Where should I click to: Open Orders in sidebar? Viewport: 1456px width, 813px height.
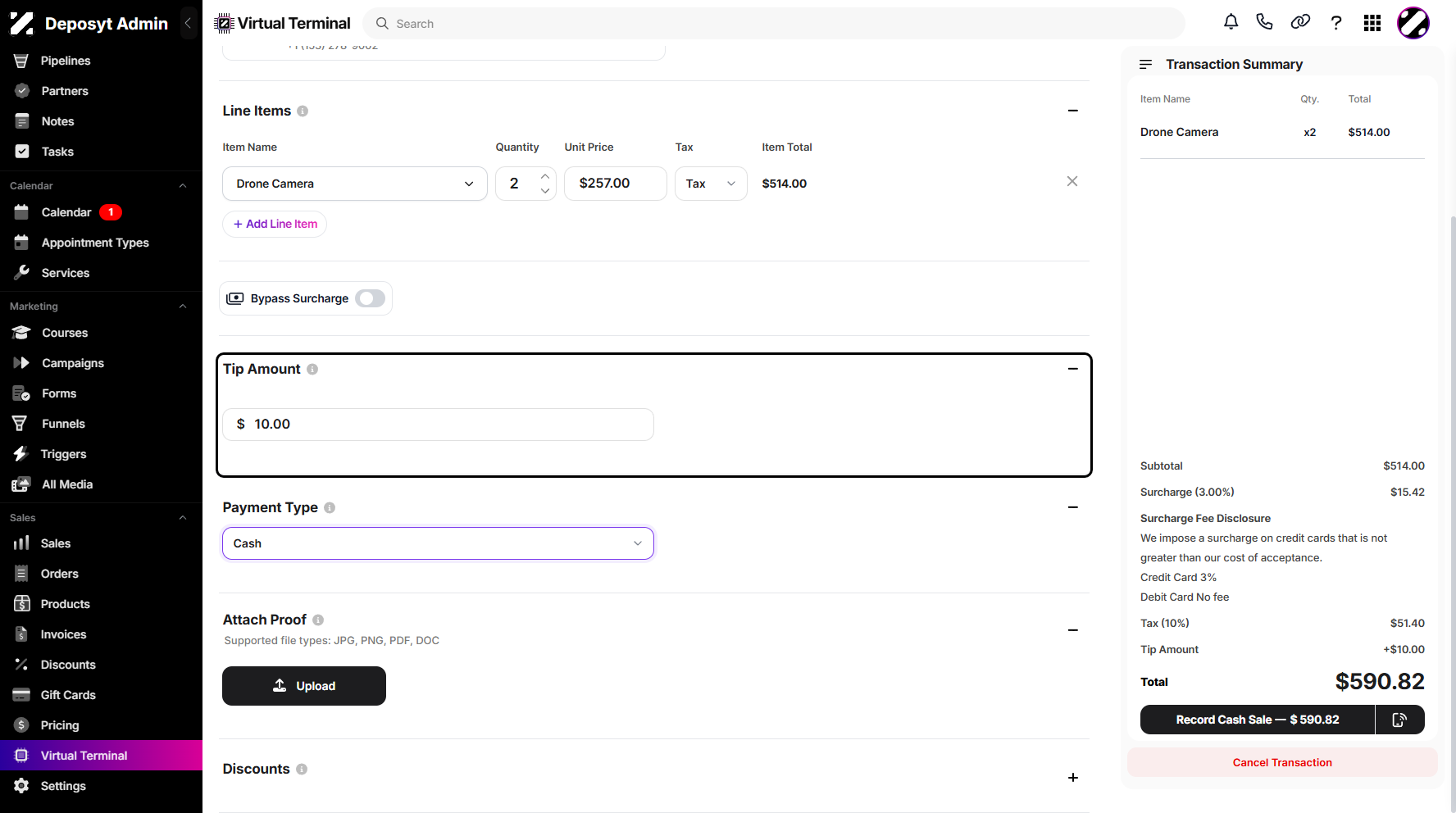(101, 574)
